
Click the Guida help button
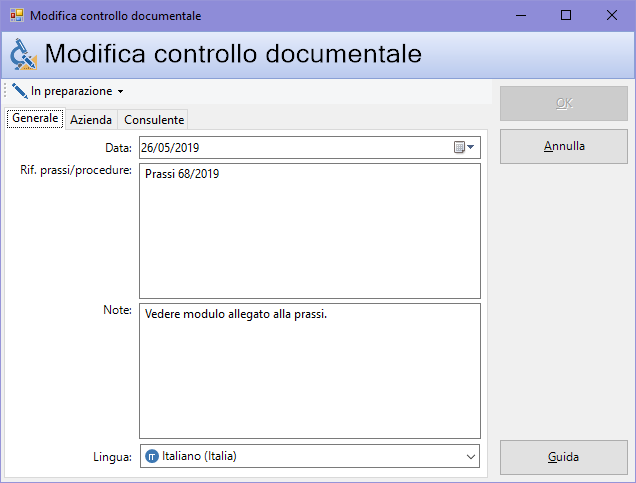[564, 457]
